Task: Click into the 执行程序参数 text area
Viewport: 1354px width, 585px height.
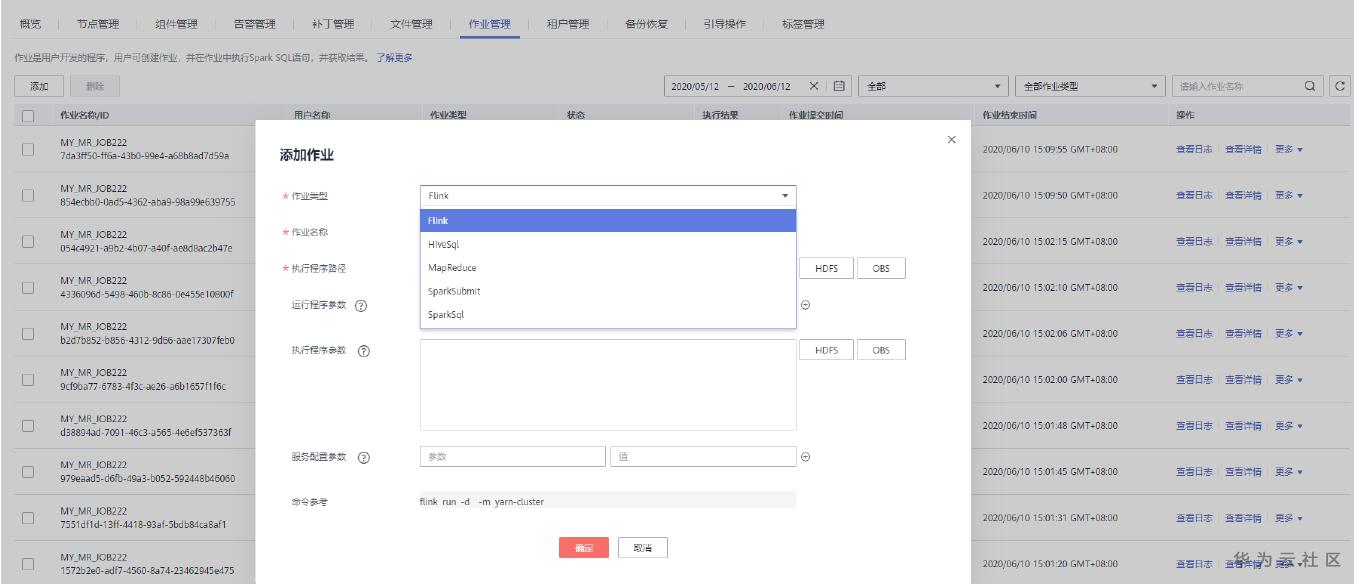Action: click(608, 385)
